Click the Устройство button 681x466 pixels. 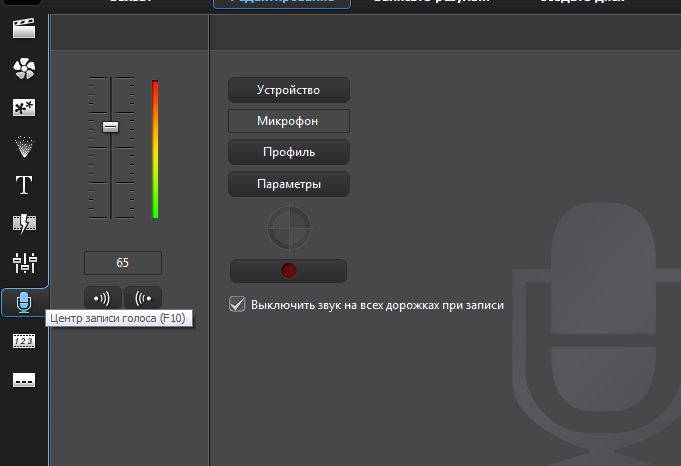(x=288, y=90)
